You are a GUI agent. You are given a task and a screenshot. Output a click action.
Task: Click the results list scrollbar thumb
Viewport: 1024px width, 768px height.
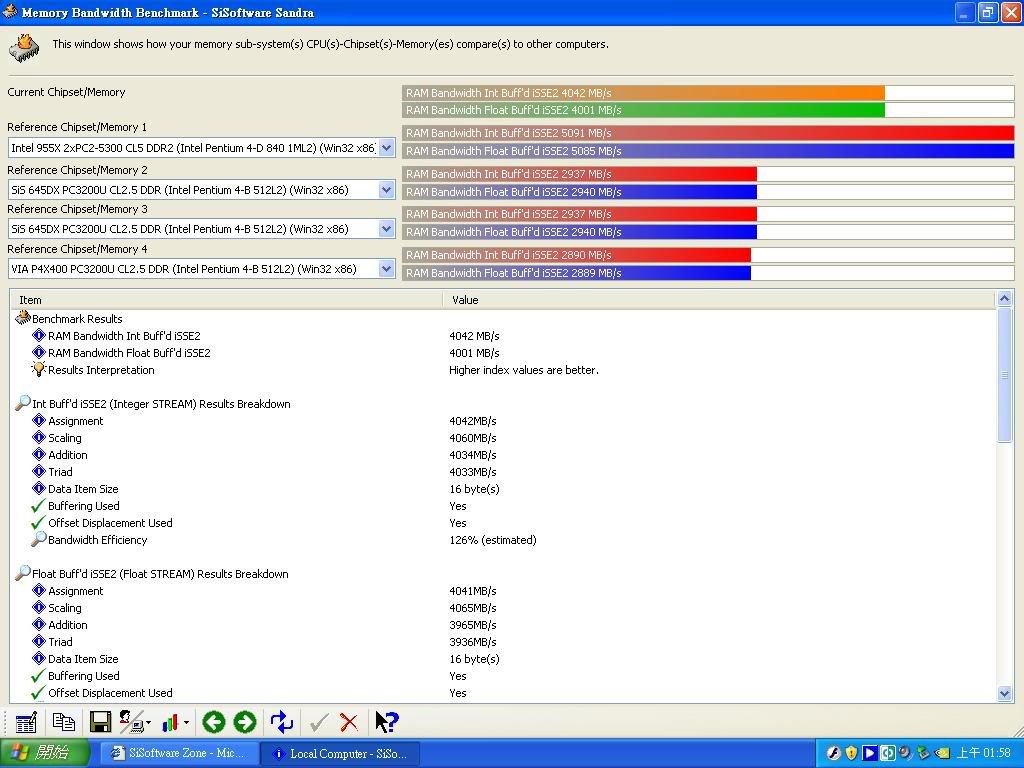point(1004,375)
